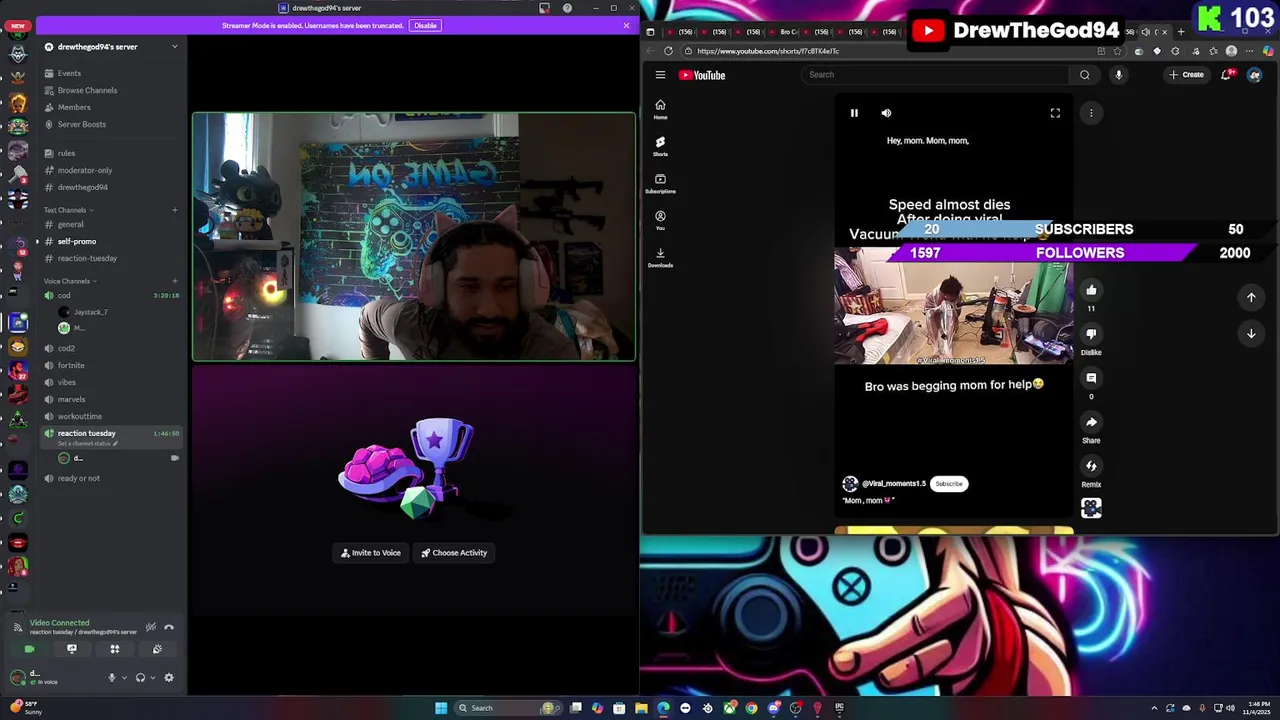This screenshot has height=720, width=1280.
Task: Toggle Discord screen sharing
Action: click(72, 649)
